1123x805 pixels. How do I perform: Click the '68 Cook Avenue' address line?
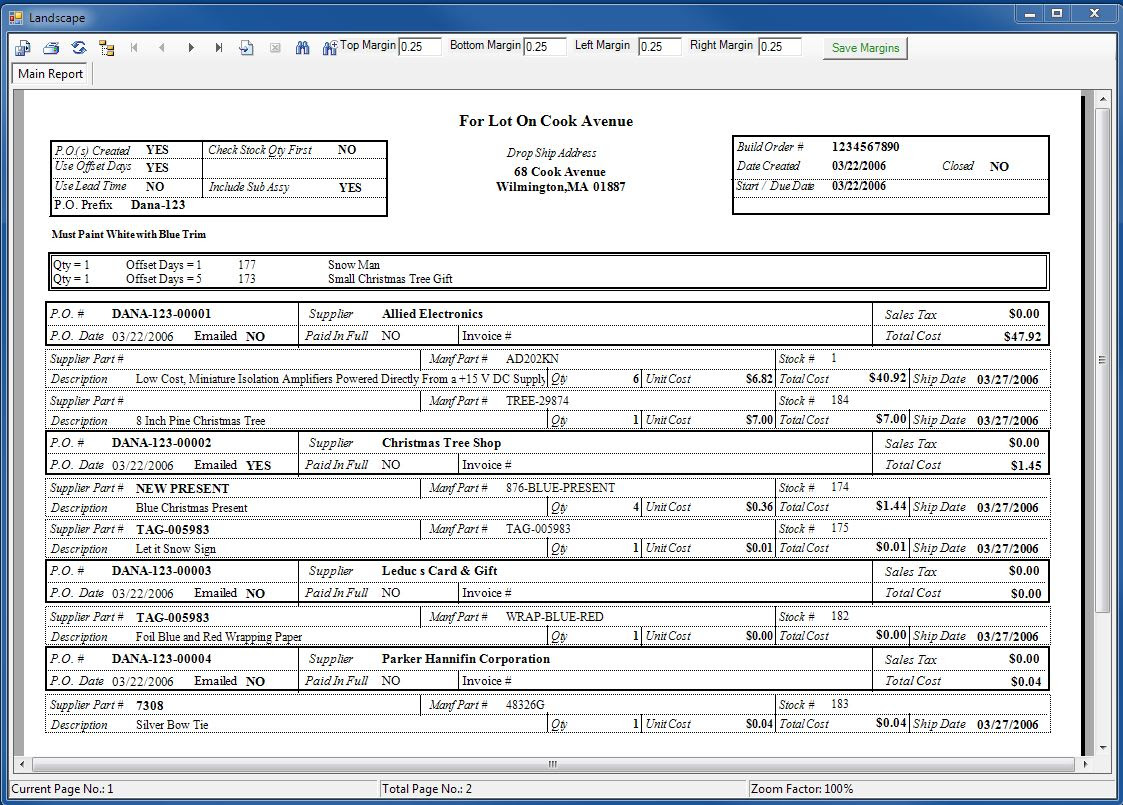point(559,172)
